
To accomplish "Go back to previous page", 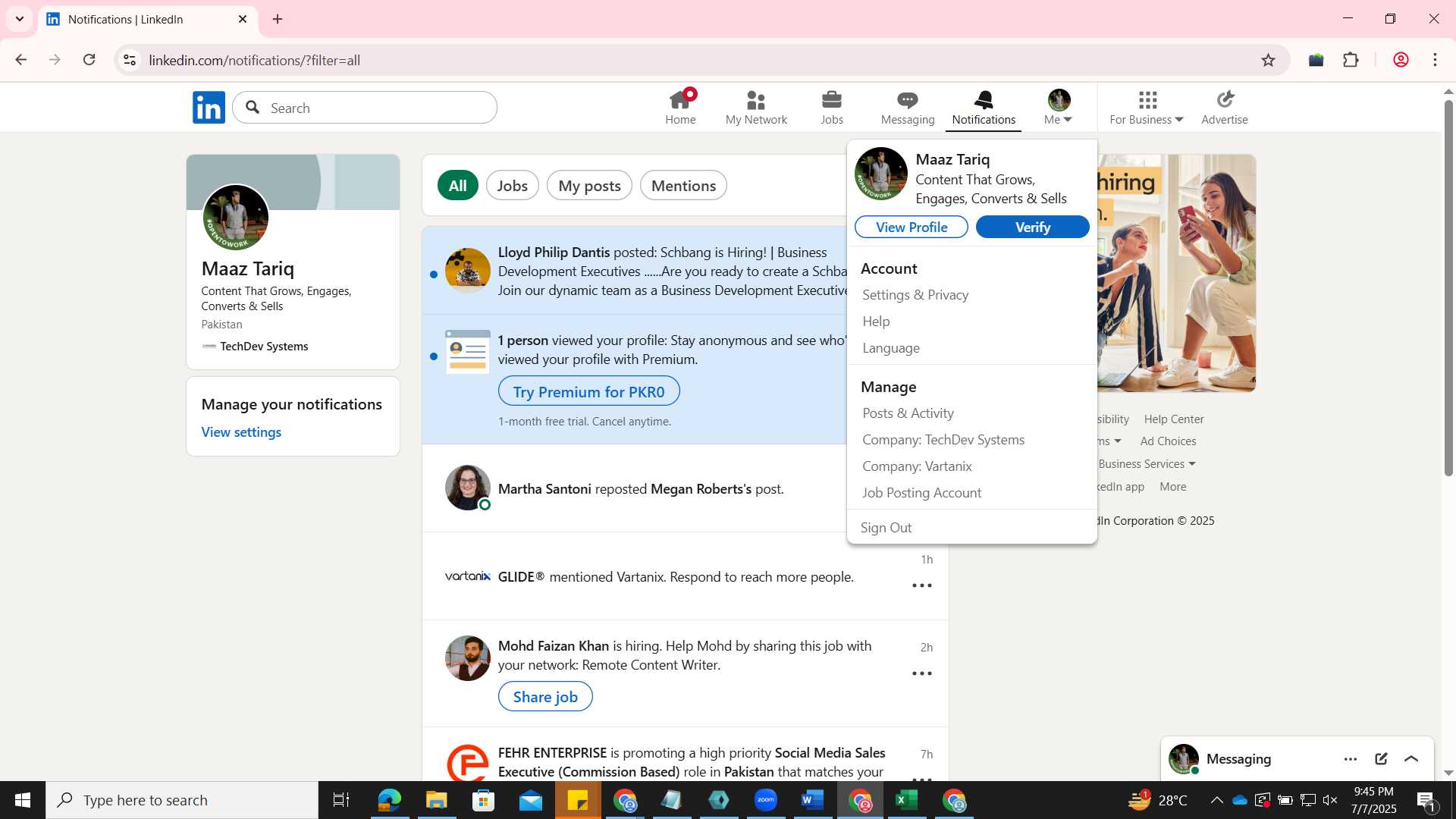I will [x=21, y=60].
